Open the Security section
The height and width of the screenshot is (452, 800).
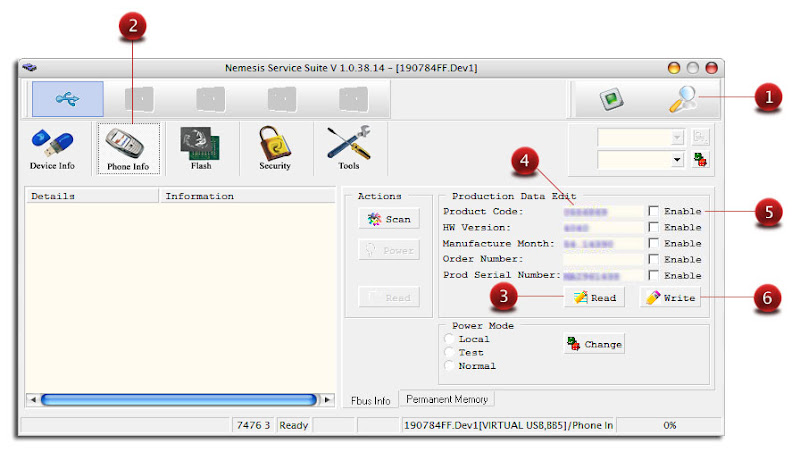coord(274,149)
